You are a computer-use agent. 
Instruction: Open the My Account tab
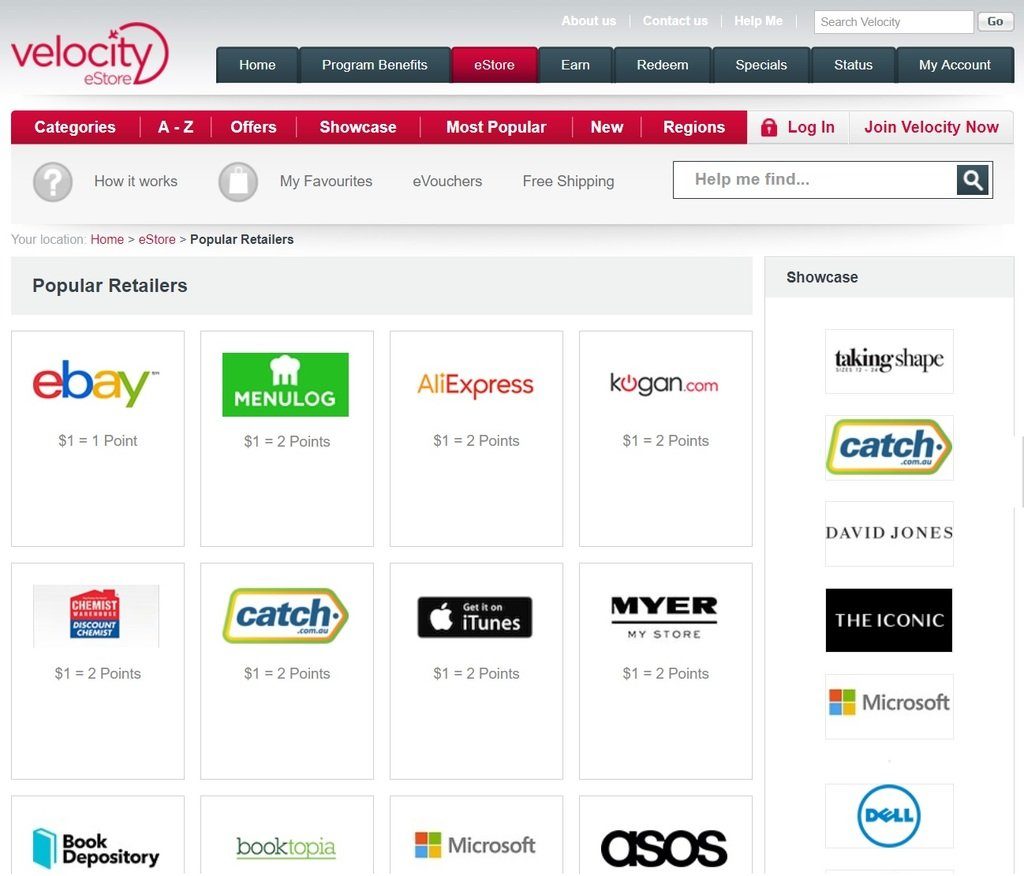955,65
